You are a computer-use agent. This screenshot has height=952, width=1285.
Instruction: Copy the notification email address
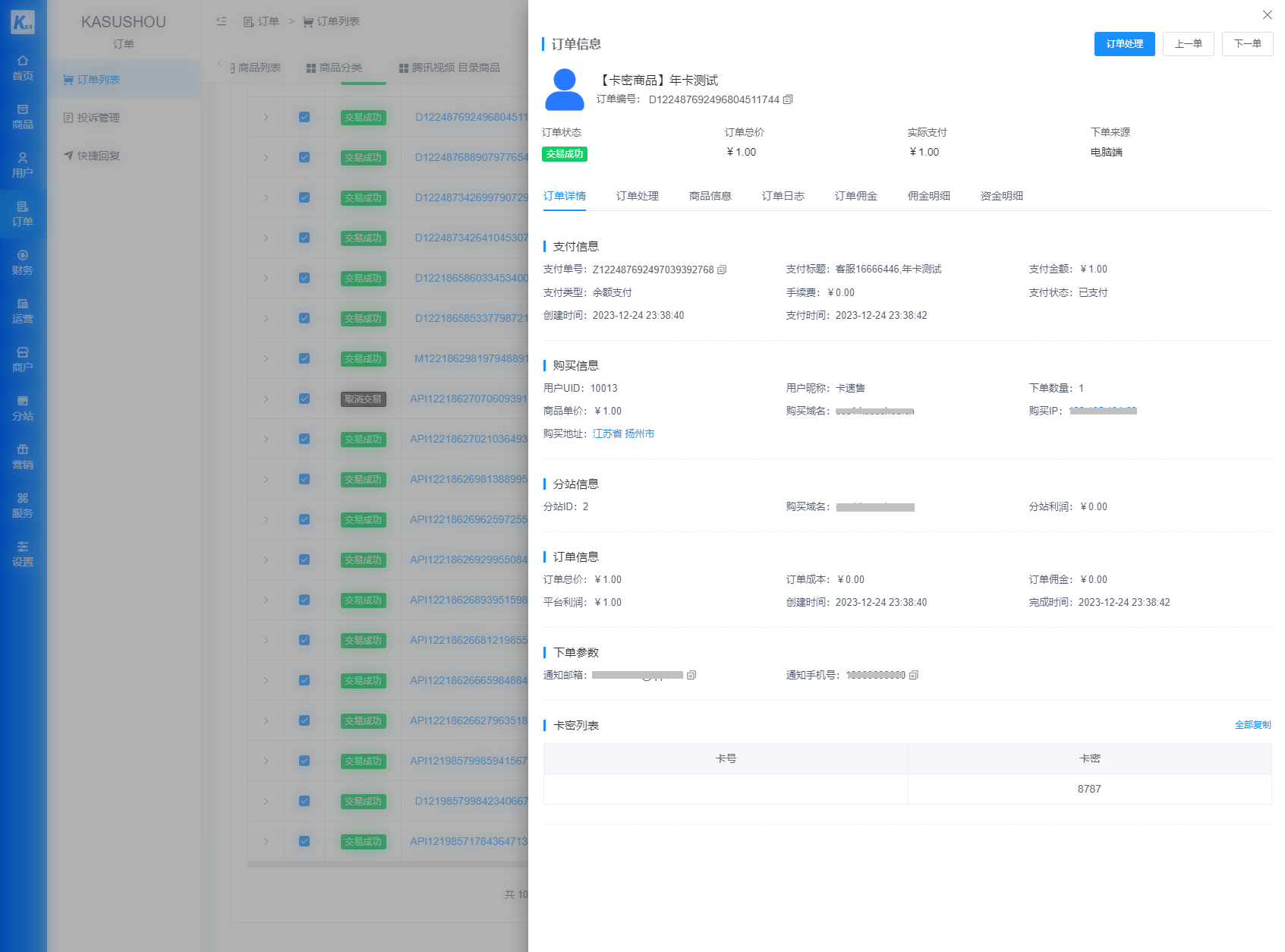[x=691, y=675]
